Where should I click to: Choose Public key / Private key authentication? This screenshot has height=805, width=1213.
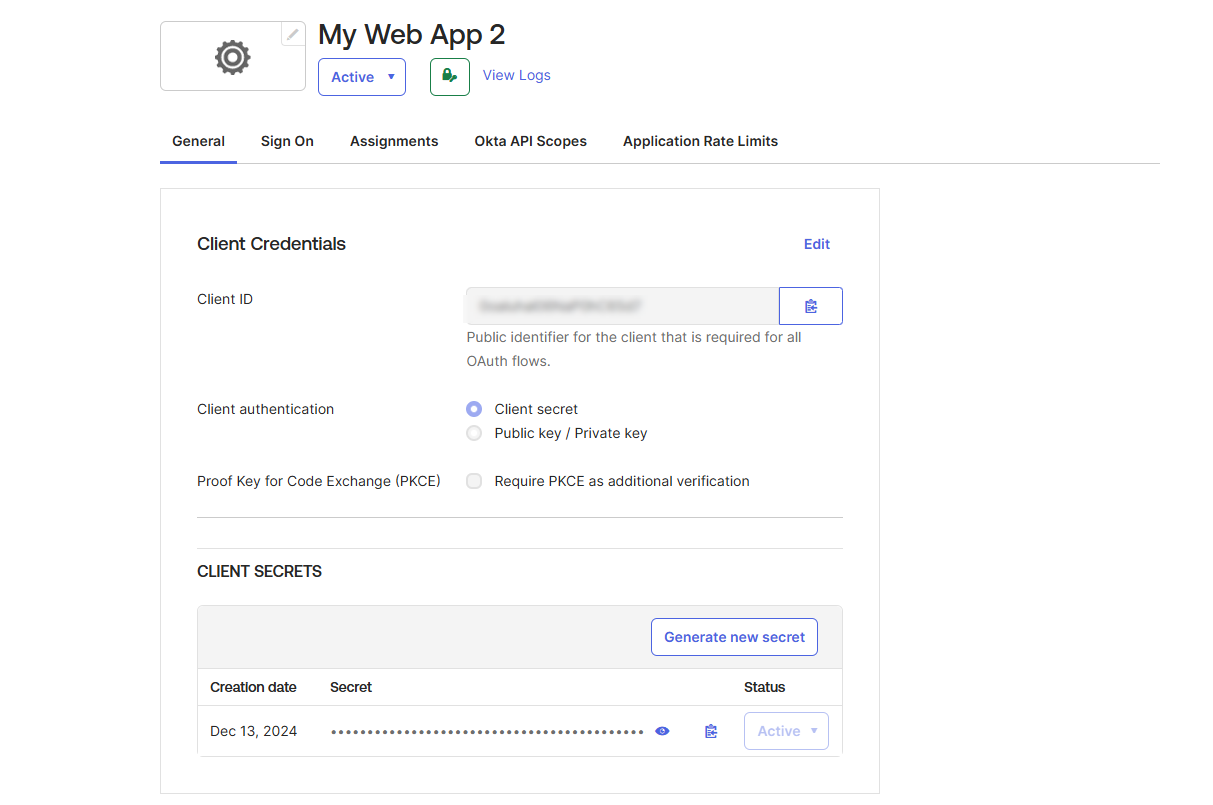[x=474, y=433]
